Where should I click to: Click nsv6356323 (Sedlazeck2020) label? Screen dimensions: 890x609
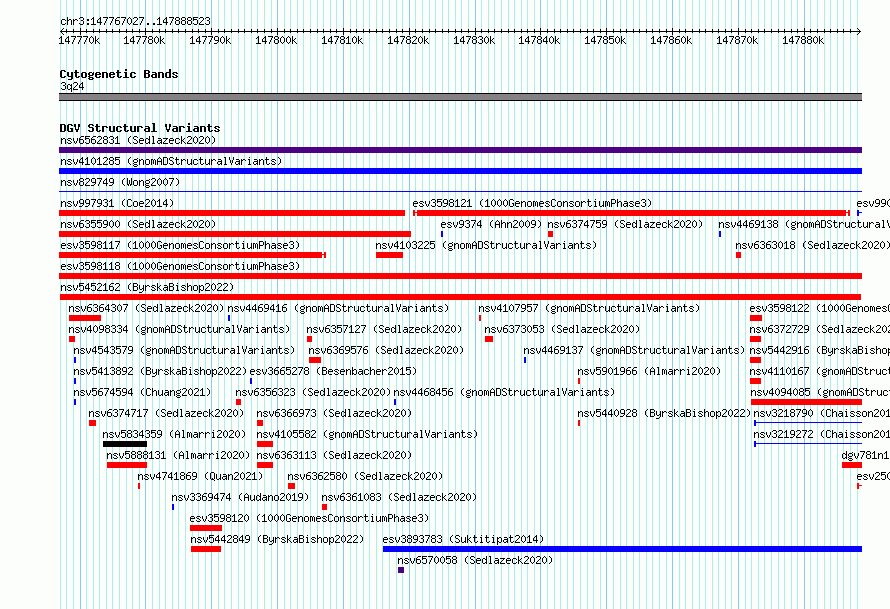point(313,392)
